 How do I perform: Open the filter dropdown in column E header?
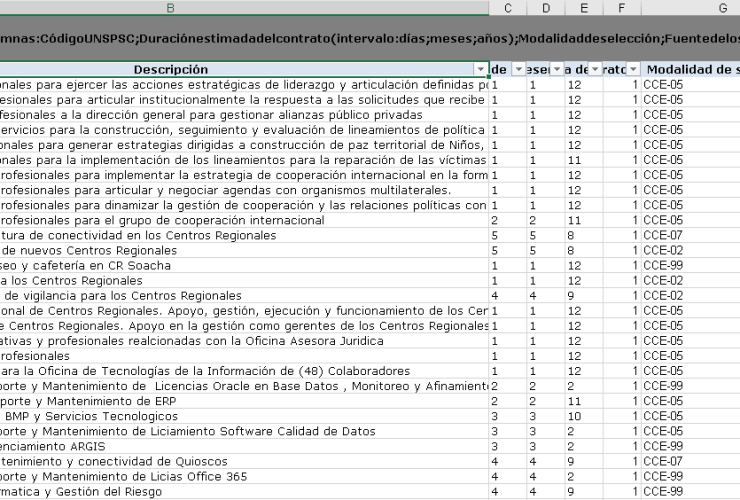pos(595,69)
